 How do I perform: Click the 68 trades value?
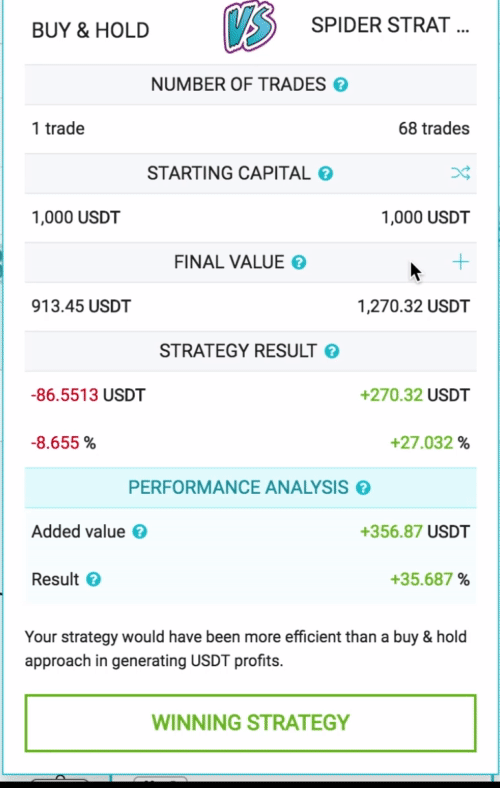click(x=434, y=129)
